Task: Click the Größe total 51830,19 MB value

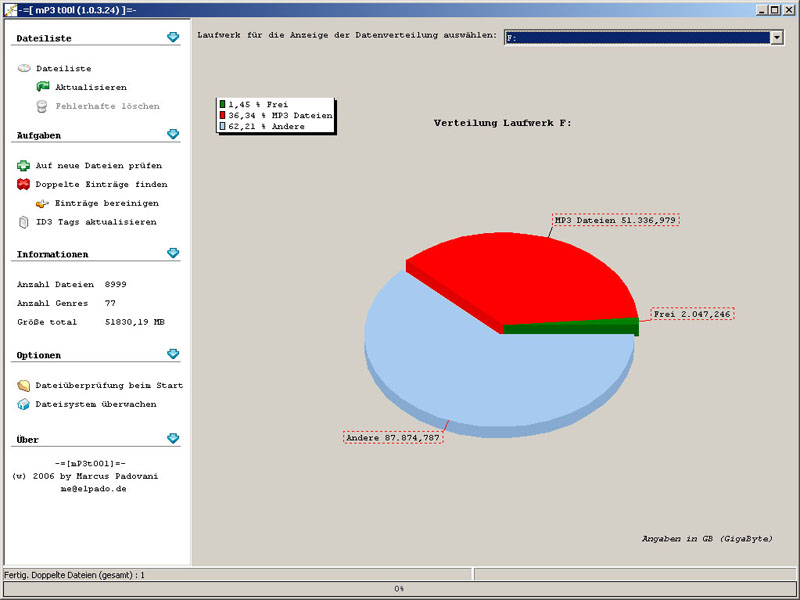Action: [x=135, y=322]
